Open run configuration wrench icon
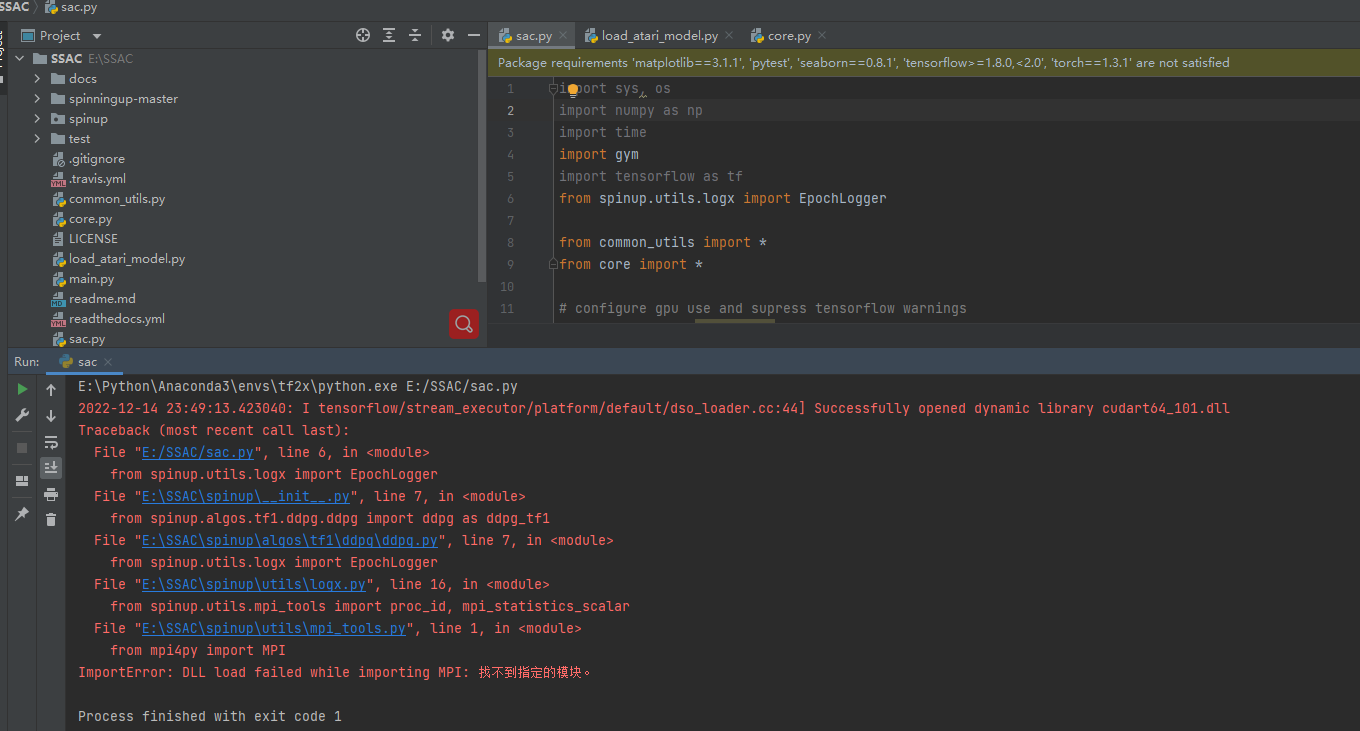Screen dimensions: 1360x731 22,415
